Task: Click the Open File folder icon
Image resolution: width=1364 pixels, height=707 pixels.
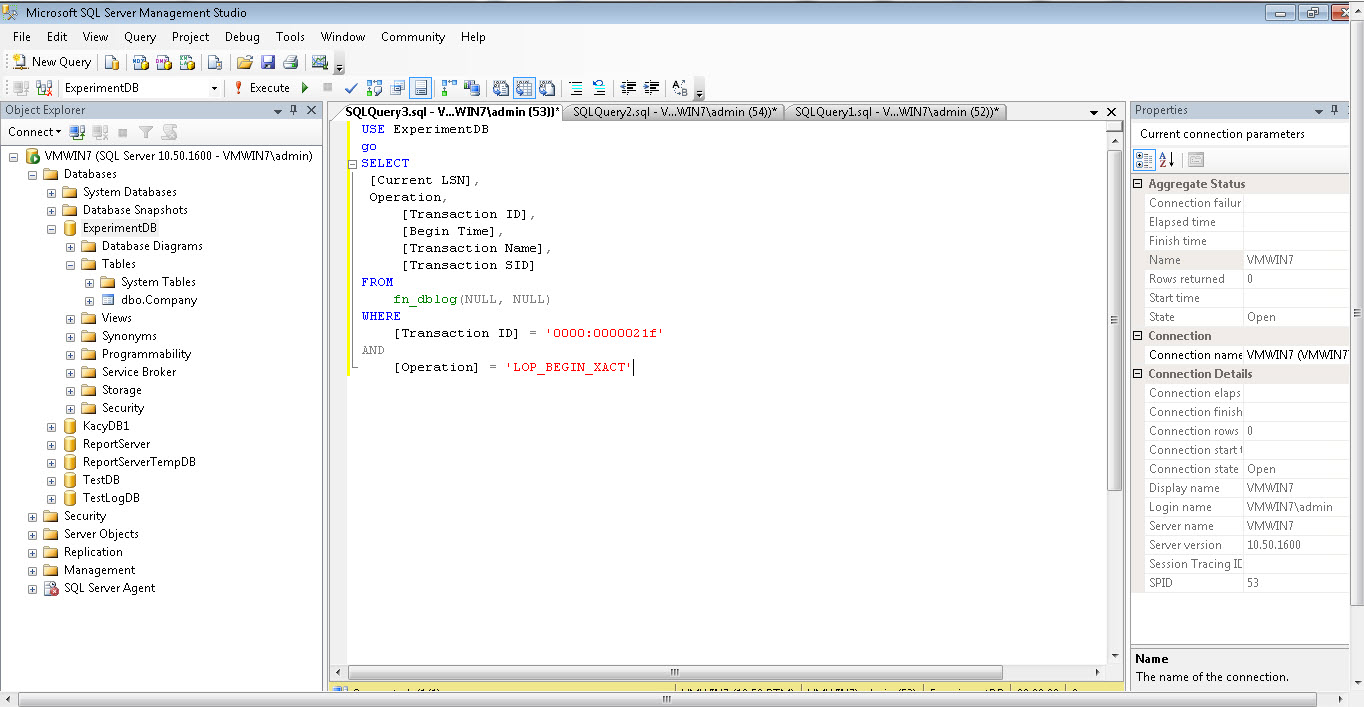Action: tap(245, 62)
